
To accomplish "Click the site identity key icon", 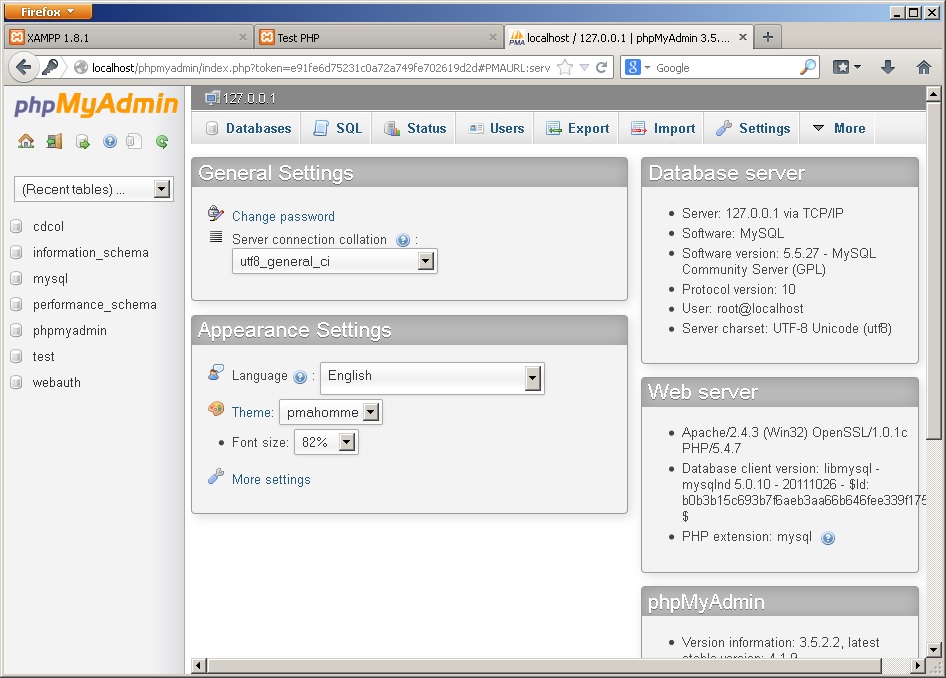I will click(x=51, y=67).
